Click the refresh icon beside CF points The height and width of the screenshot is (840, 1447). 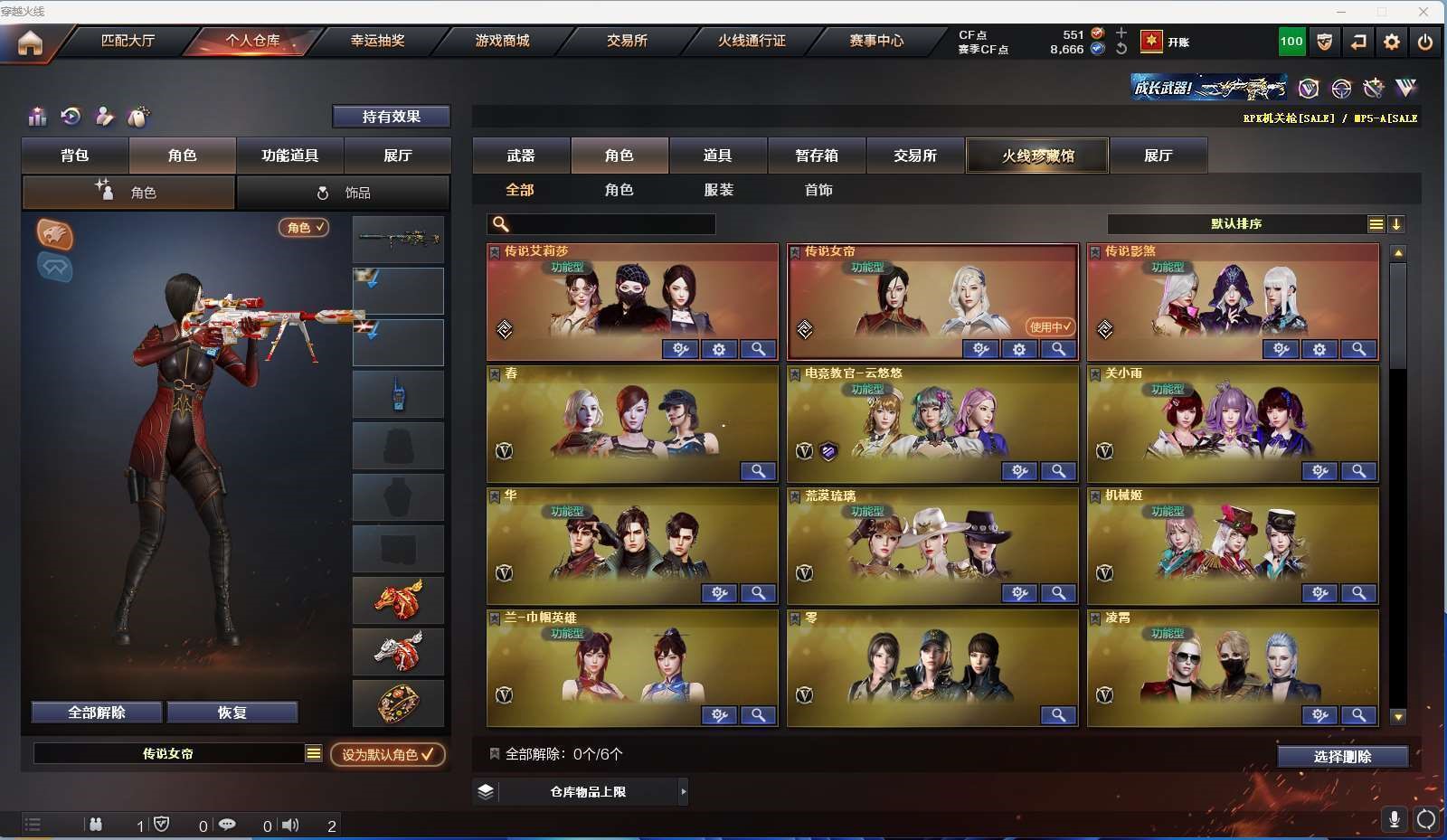(1121, 49)
